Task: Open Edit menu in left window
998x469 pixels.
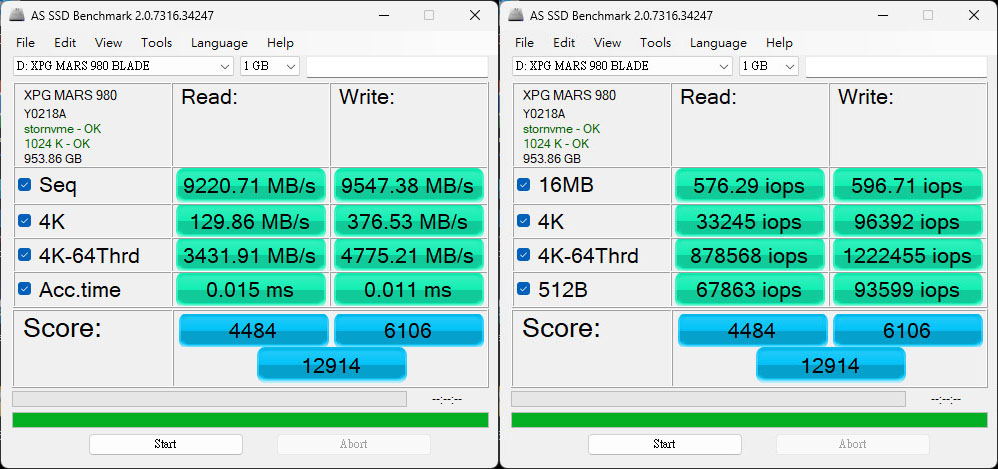Action: click(x=65, y=43)
